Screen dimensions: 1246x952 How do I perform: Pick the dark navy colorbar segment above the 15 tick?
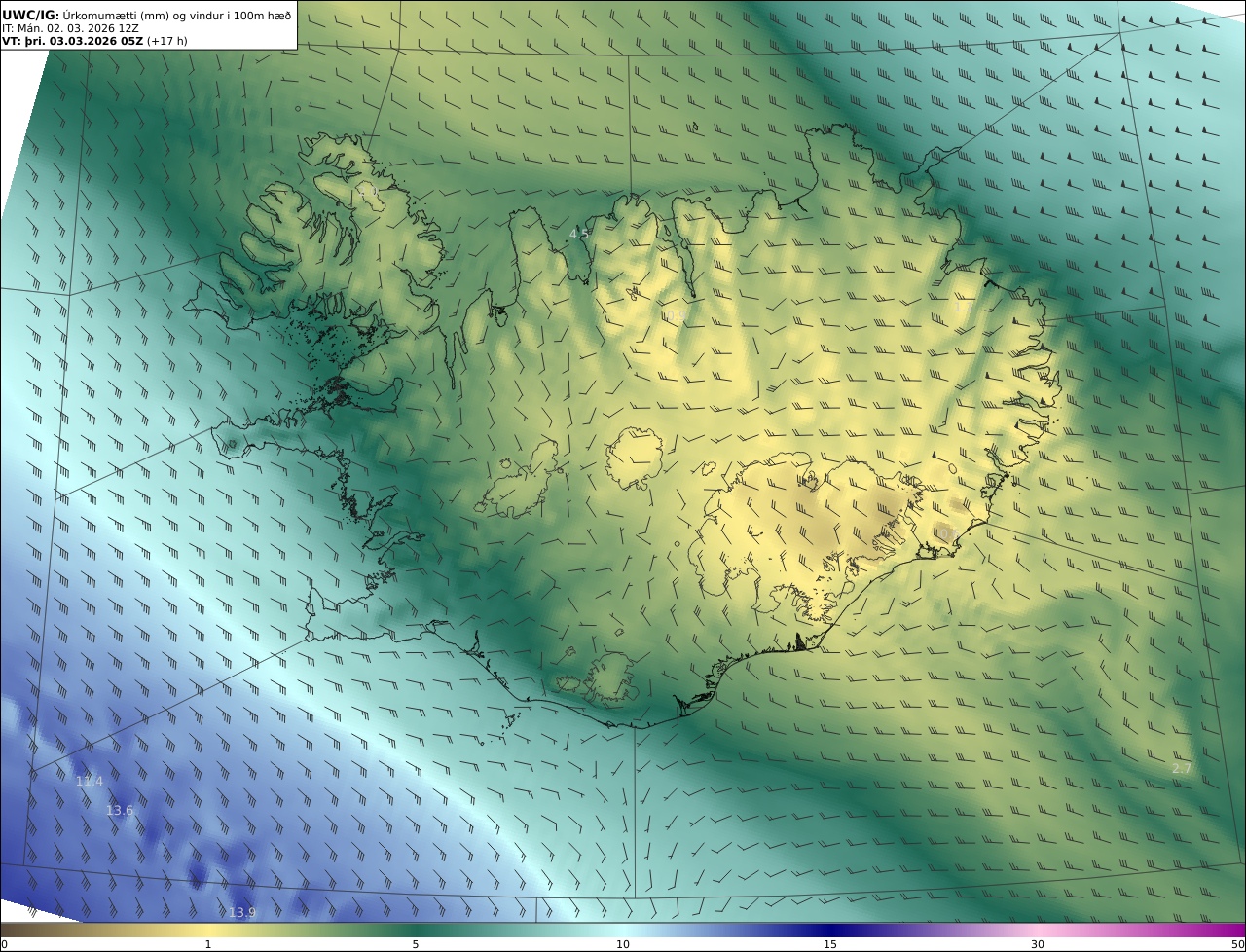tap(830, 930)
